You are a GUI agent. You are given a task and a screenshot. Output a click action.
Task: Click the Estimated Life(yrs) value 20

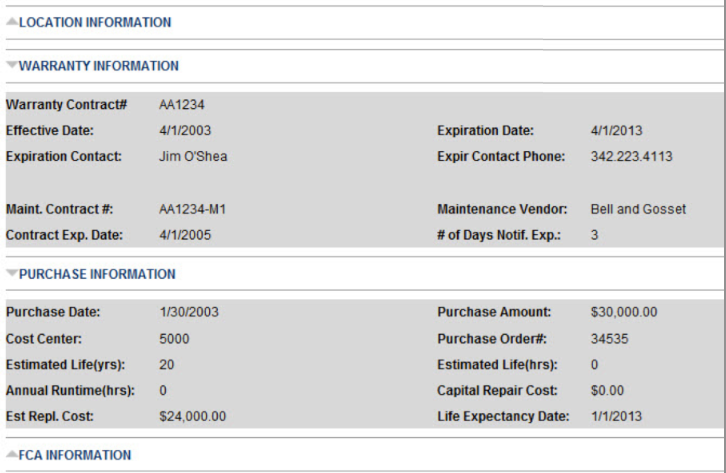tap(166, 364)
